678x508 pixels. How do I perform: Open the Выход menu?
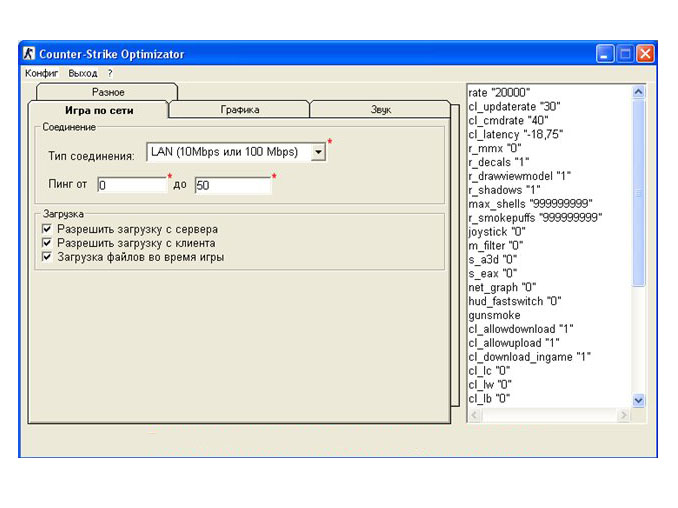(x=83, y=73)
